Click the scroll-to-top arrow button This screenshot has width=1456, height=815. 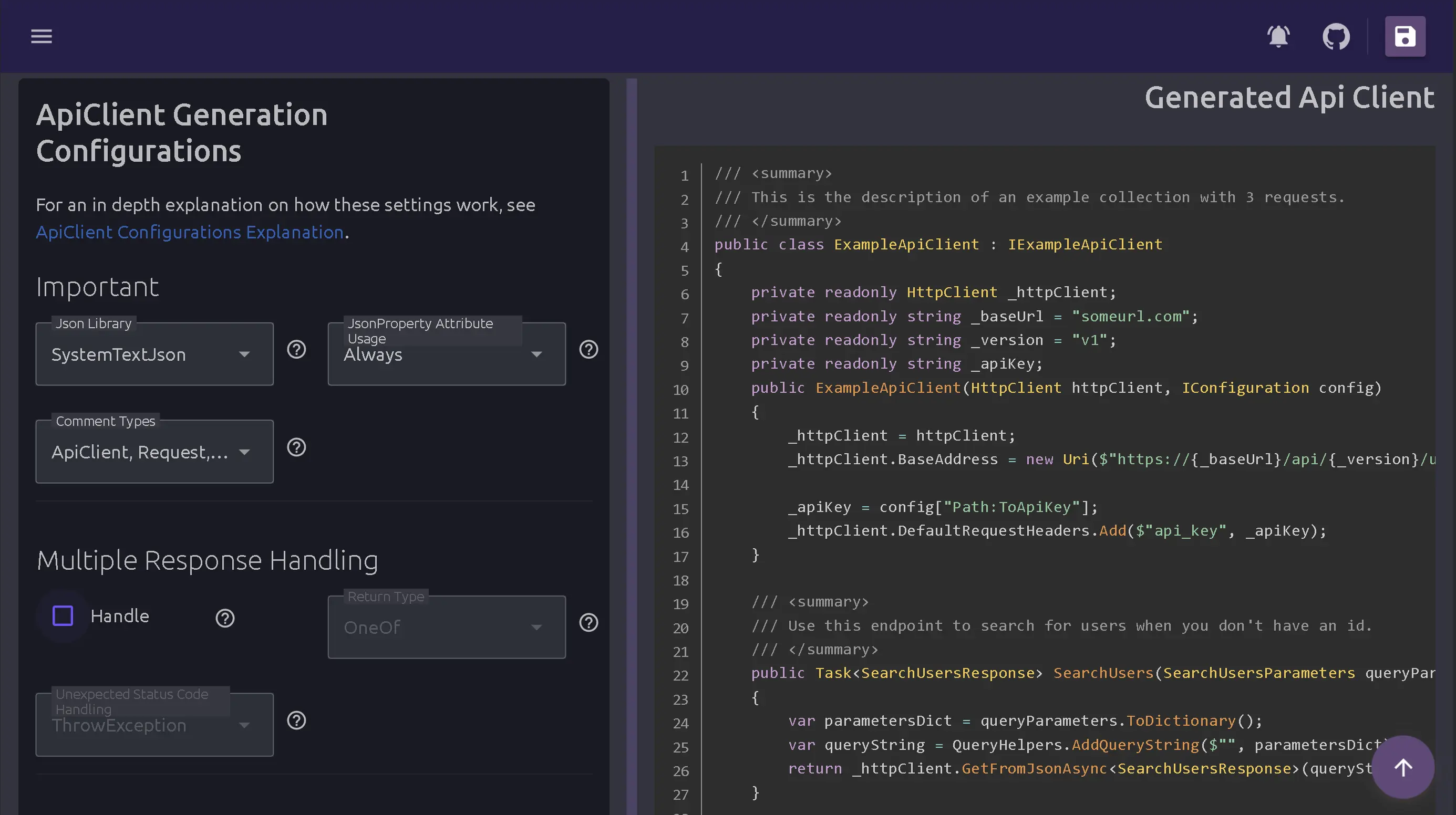pyautogui.click(x=1403, y=767)
